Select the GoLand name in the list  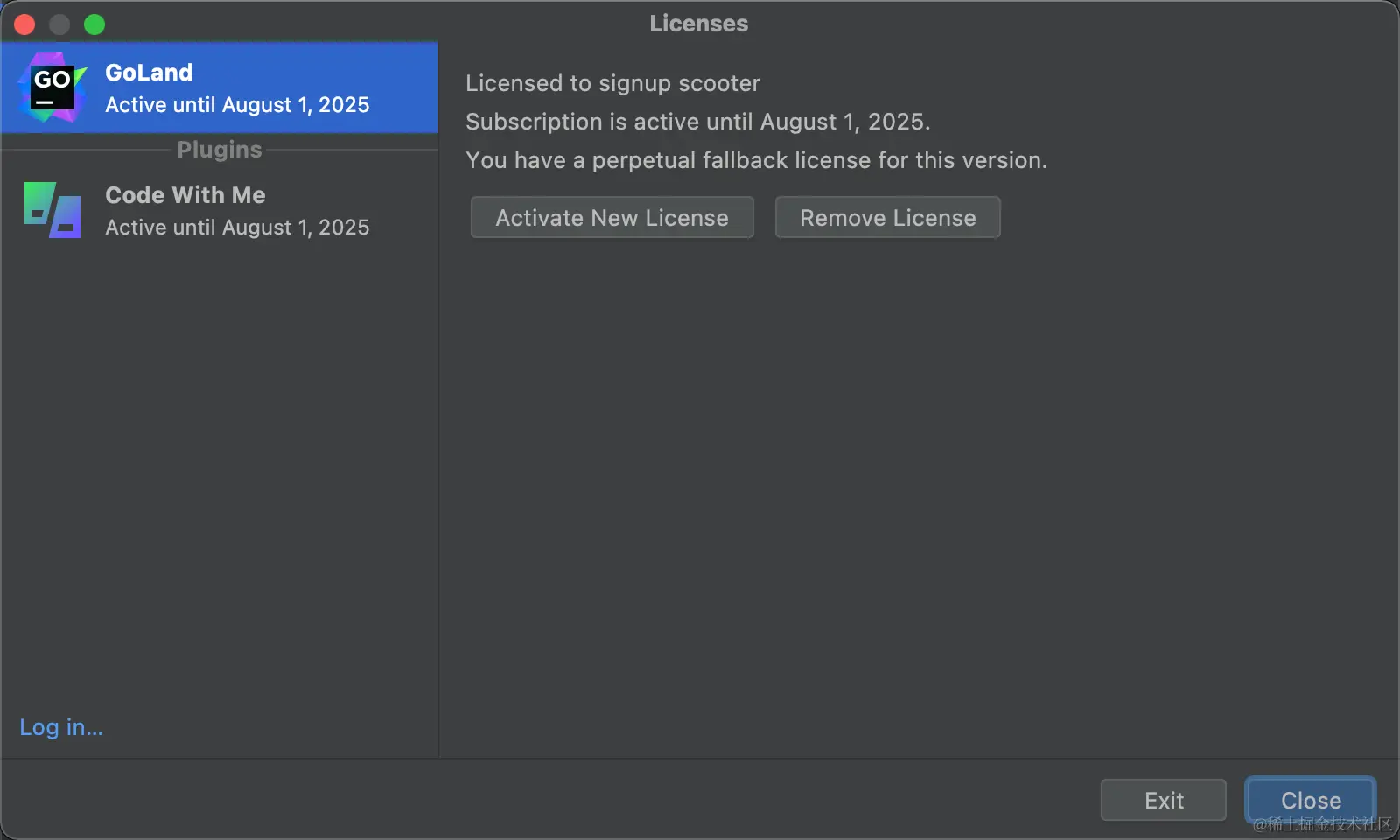[x=149, y=73]
